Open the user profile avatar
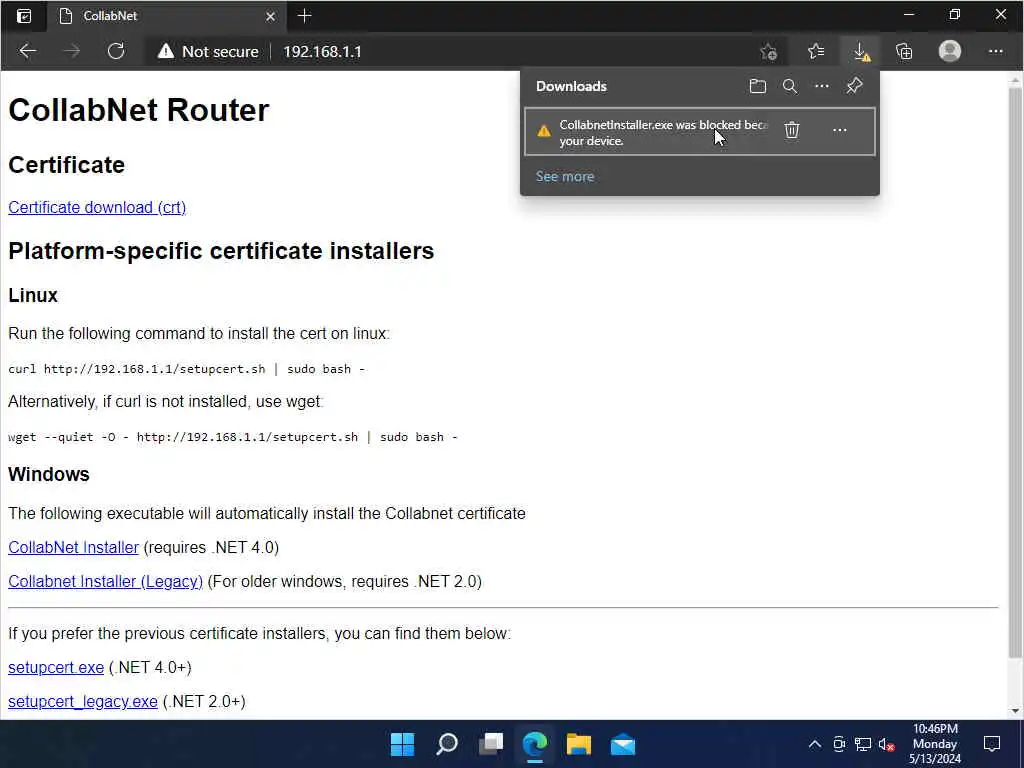1024x768 pixels. 950,51
